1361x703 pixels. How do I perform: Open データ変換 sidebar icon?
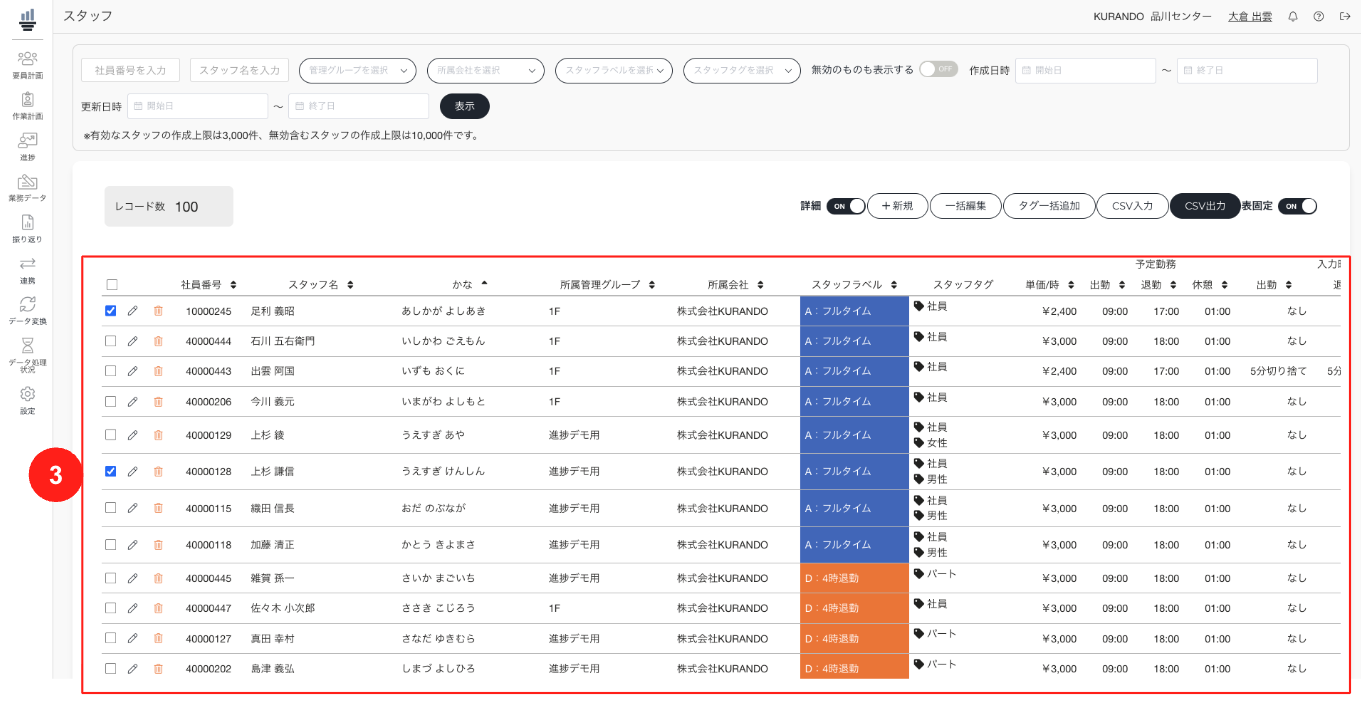tap(27, 310)
